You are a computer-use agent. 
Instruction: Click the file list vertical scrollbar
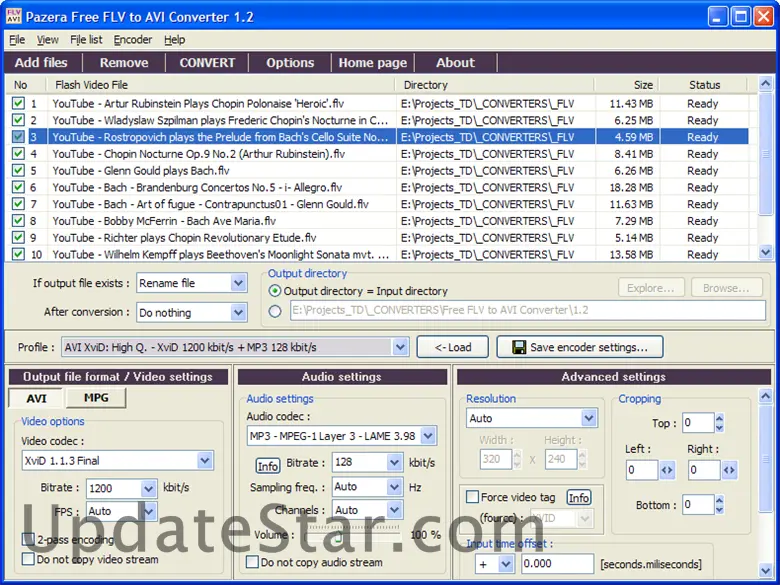click(x=766, y=154)
